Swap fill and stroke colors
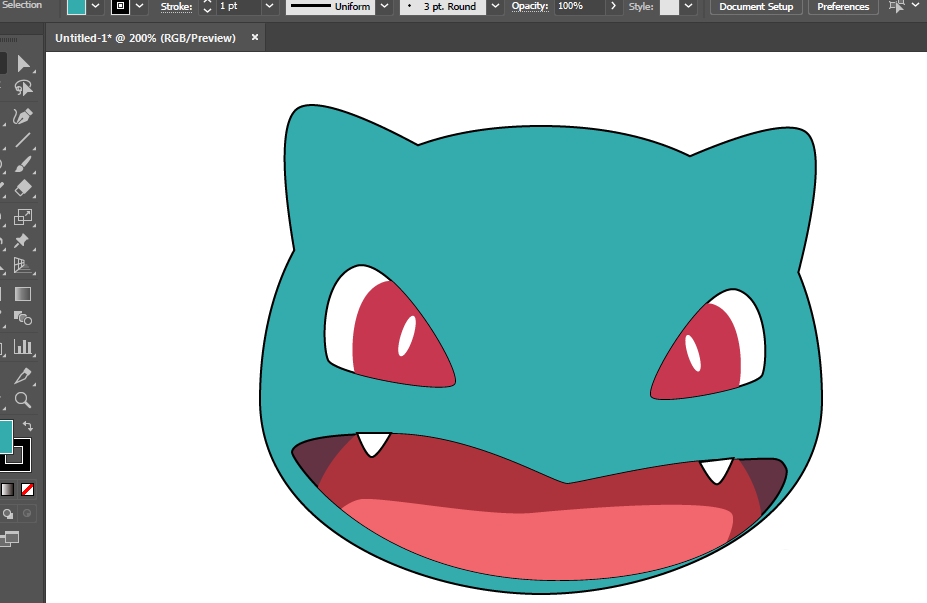Viewport: 927px width, 603px height. [27, 426]
